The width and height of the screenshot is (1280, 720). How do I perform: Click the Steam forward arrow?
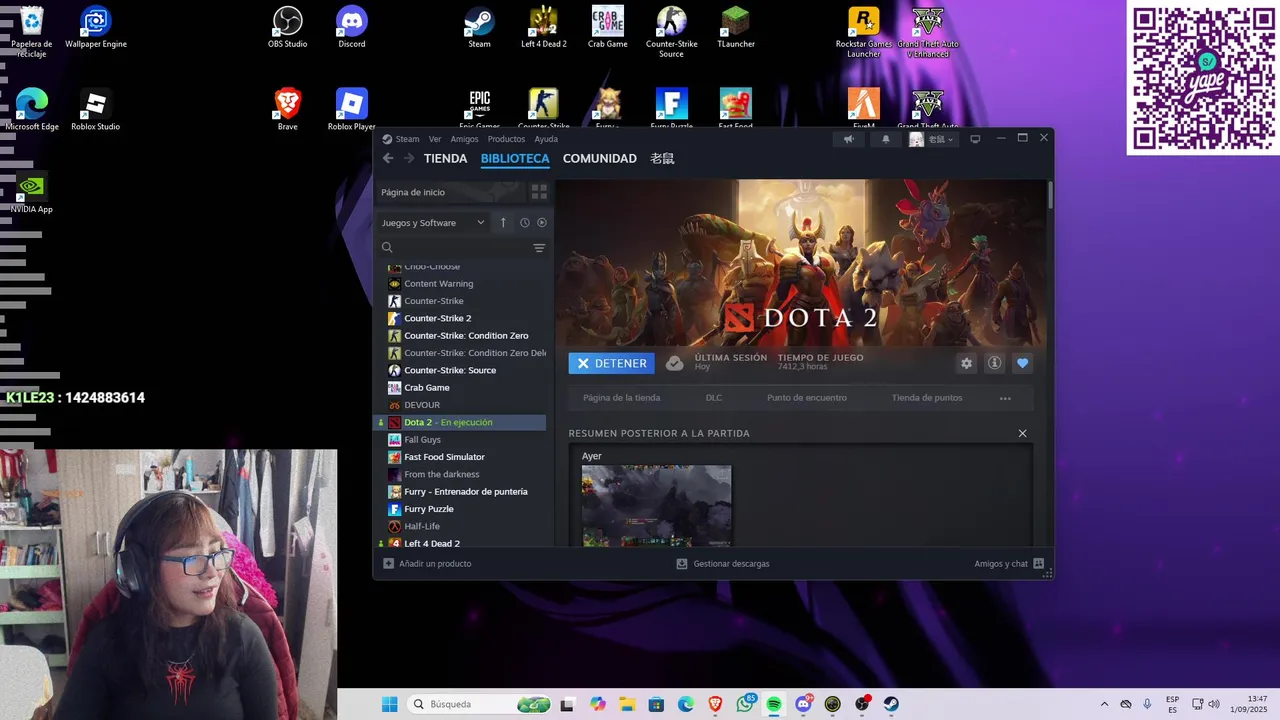click(408, 158)
